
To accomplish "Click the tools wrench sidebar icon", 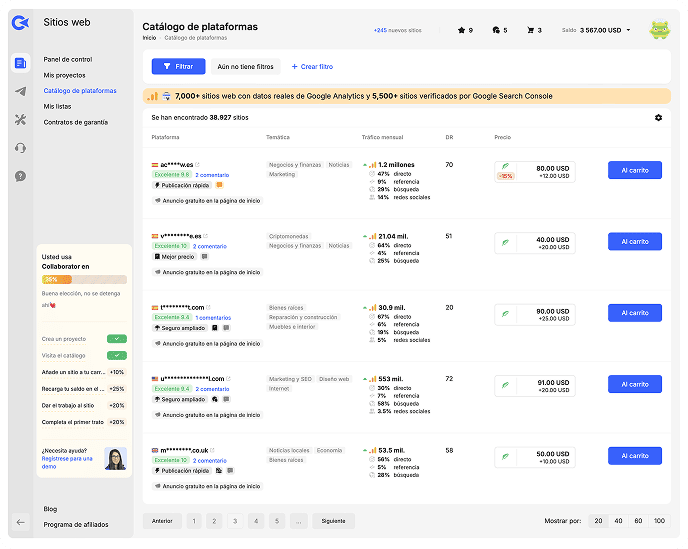I will point(21,120).
